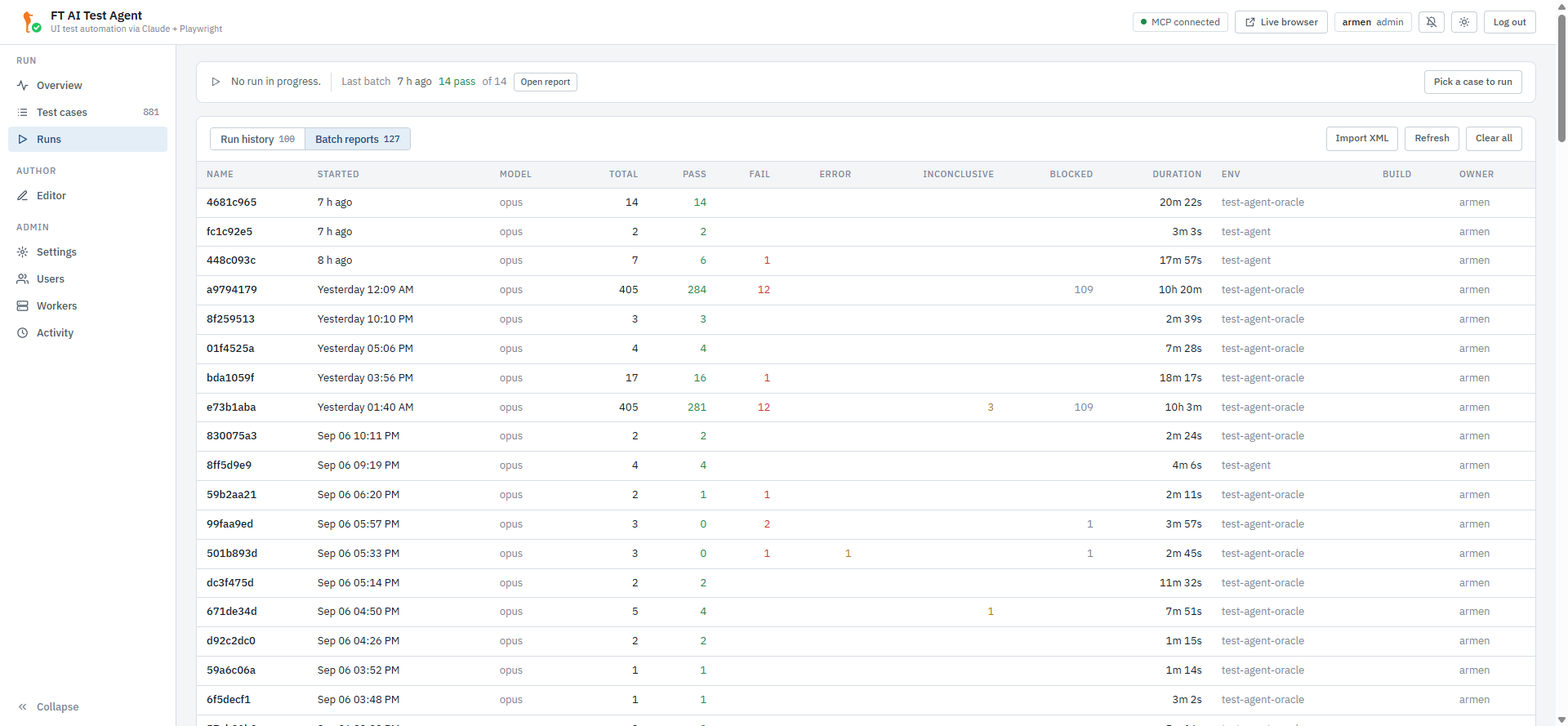Click the Pass column header
The height and width of the screenshot is (726, 1568).
point(694,174)
